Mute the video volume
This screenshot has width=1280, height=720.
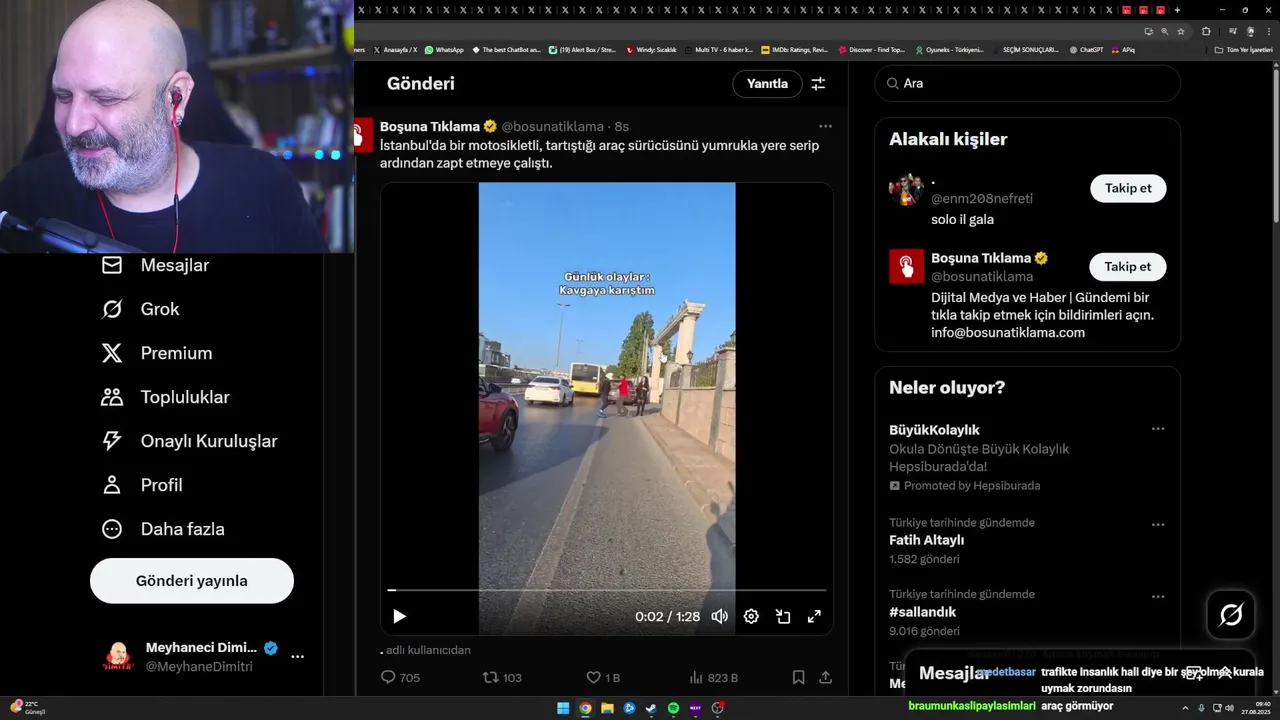719,617
